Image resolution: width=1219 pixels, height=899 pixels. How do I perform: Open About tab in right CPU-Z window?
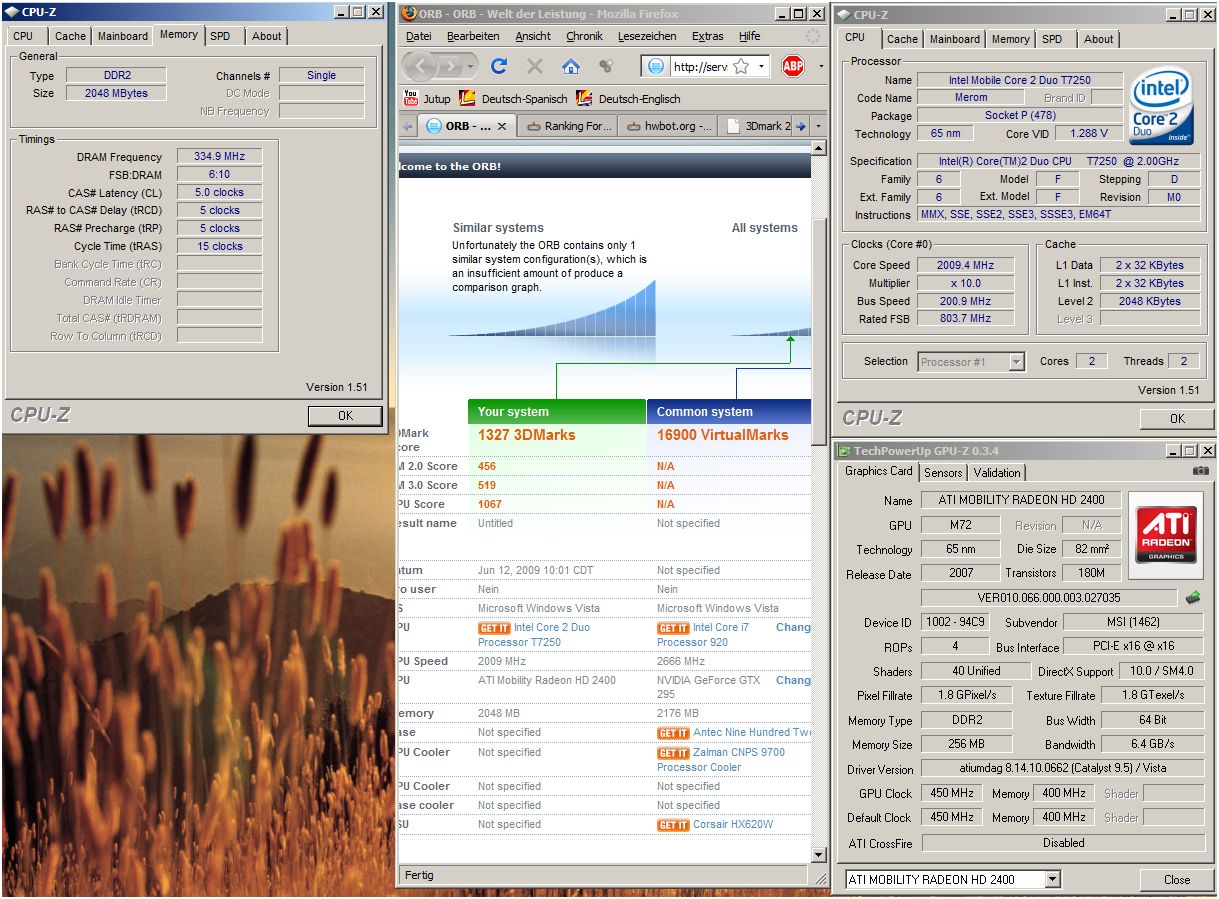(1098, 39)
